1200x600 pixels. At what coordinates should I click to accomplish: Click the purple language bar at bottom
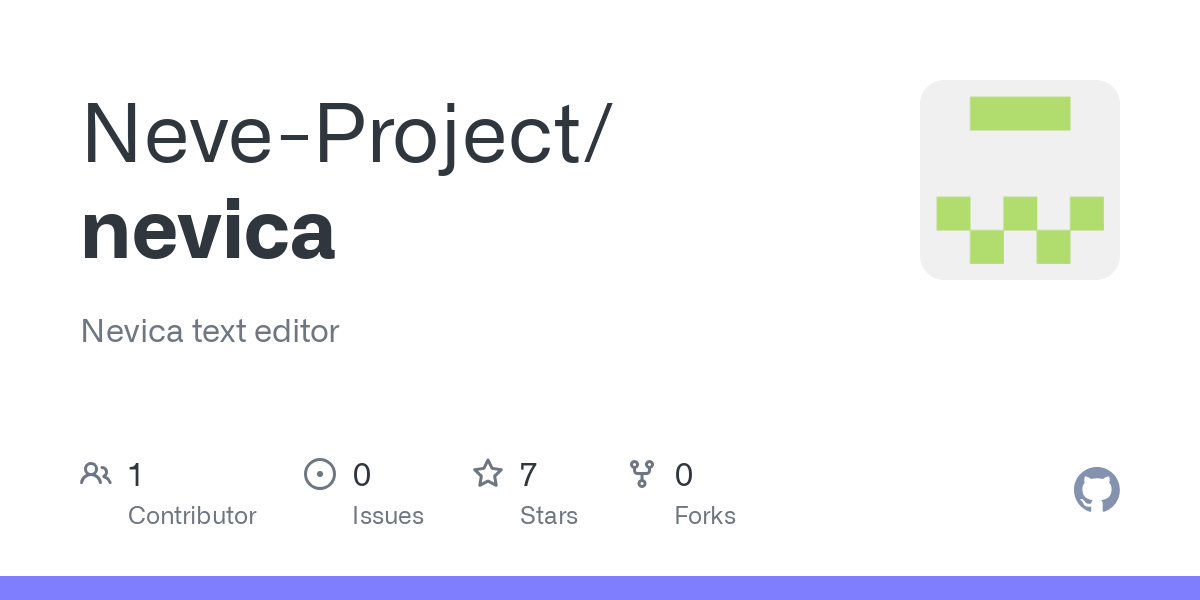click(x=600, y=588)
